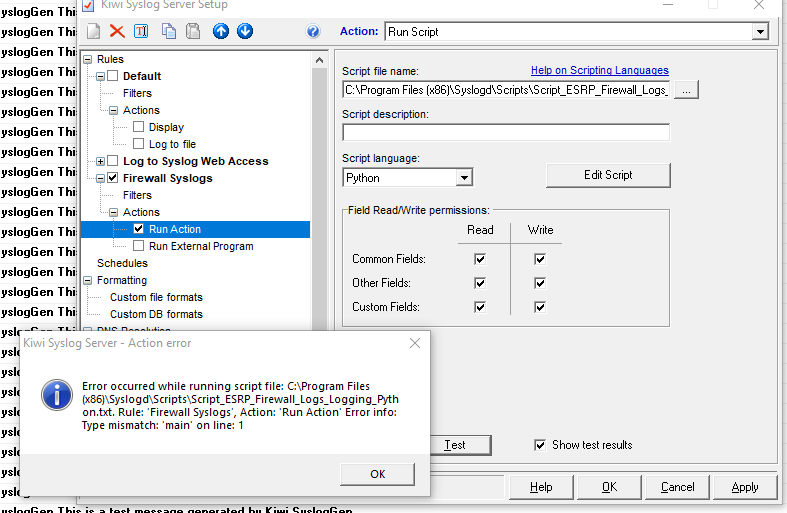This screenshot has width=787, height=513.
Task: Uncheck Other Fields Write permission
Action: click(540, 283)
